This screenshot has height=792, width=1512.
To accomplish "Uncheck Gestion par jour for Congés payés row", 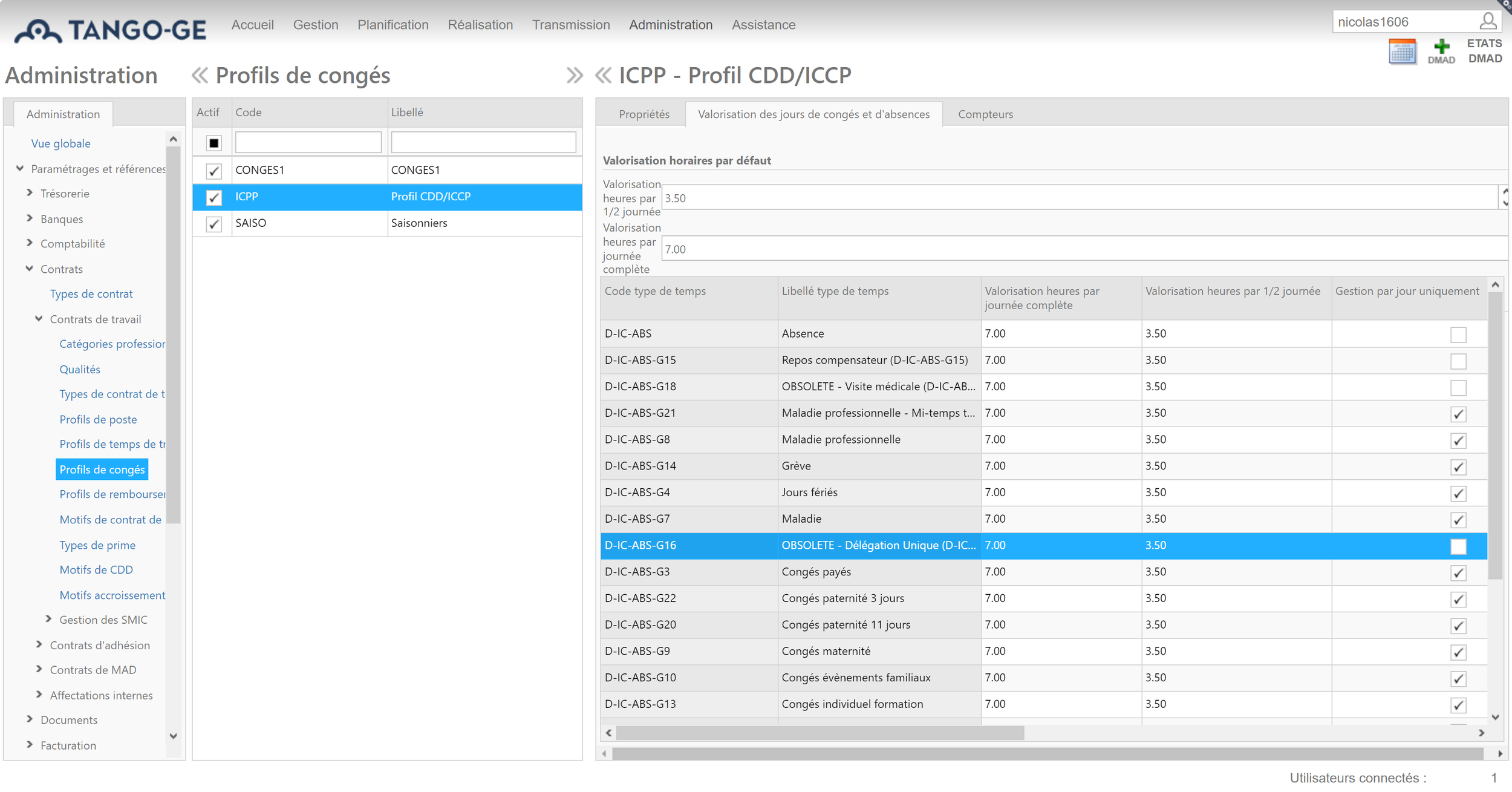I will (1458, 573).
